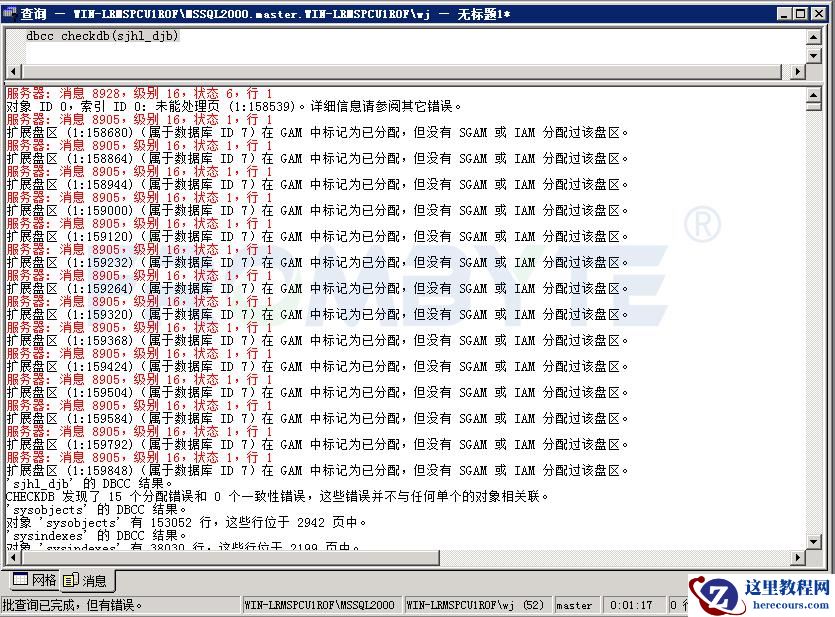Select the line "'sysobjects' 的 DBCC 结果。"

point(96,510)
